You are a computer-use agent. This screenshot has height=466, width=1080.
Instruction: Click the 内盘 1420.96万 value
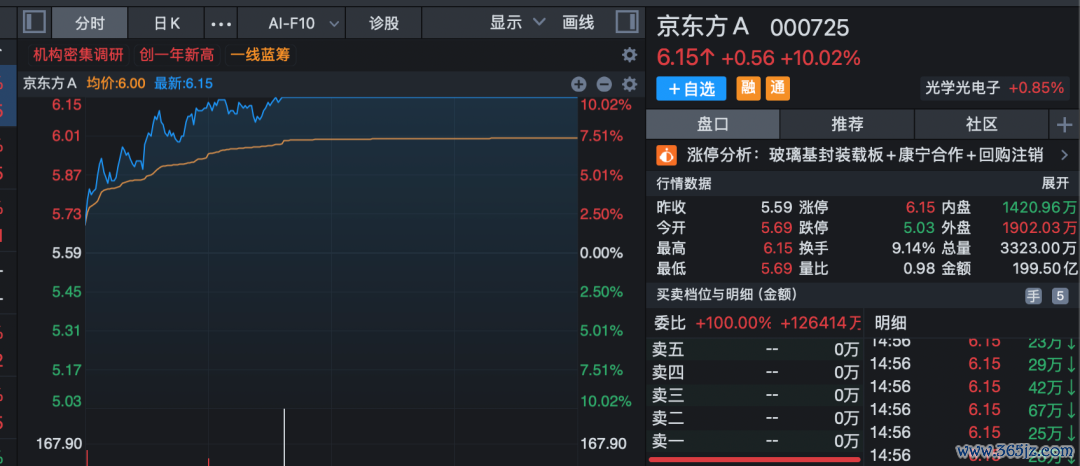tap(1039, 207)
